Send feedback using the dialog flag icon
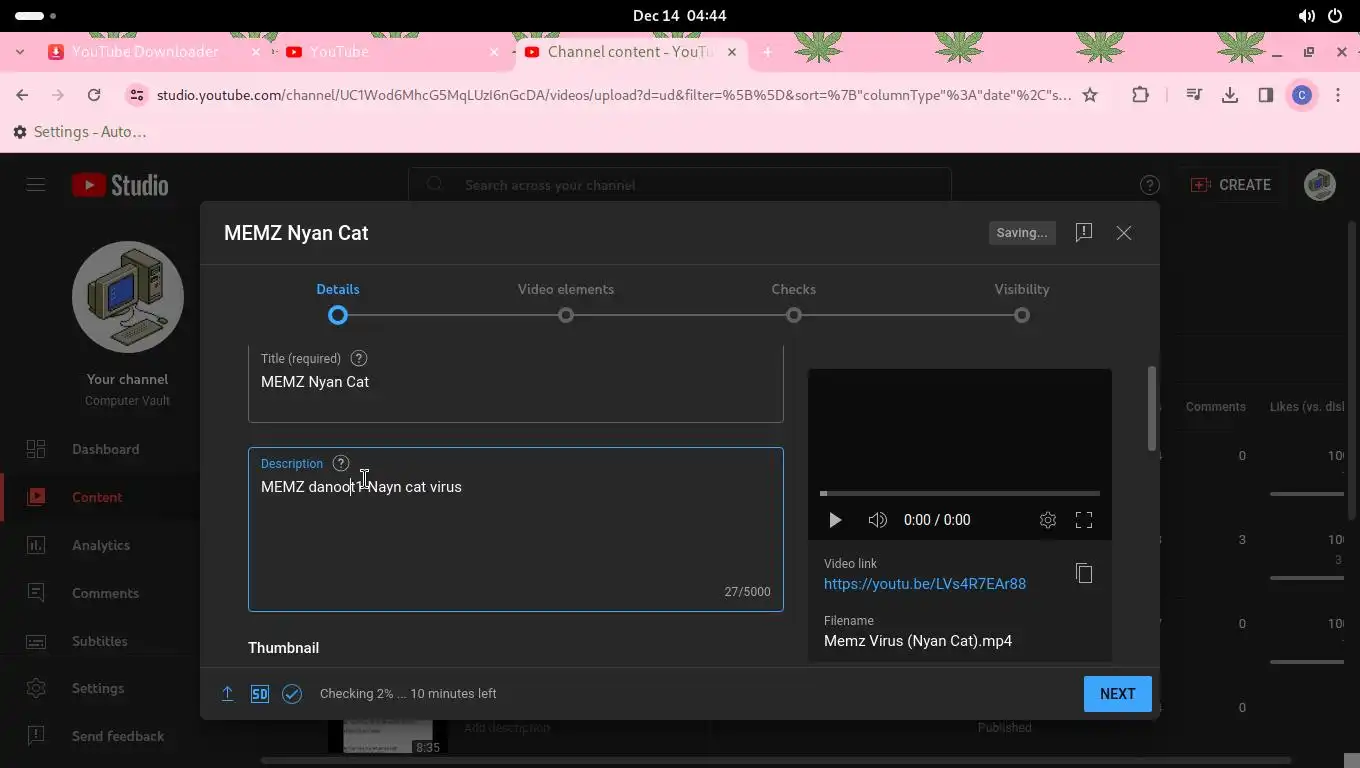This screenshot has width=1360, height=768. coord(1084,232)
